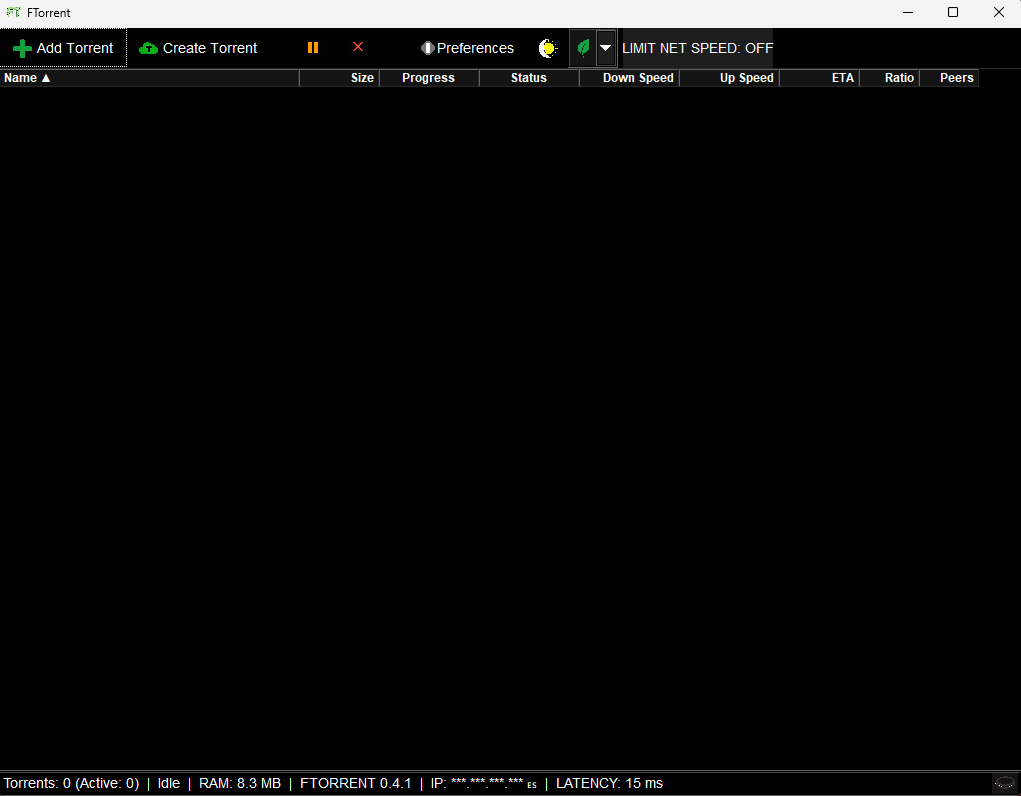Click the Add Torrent button

(x=63, y=48)
